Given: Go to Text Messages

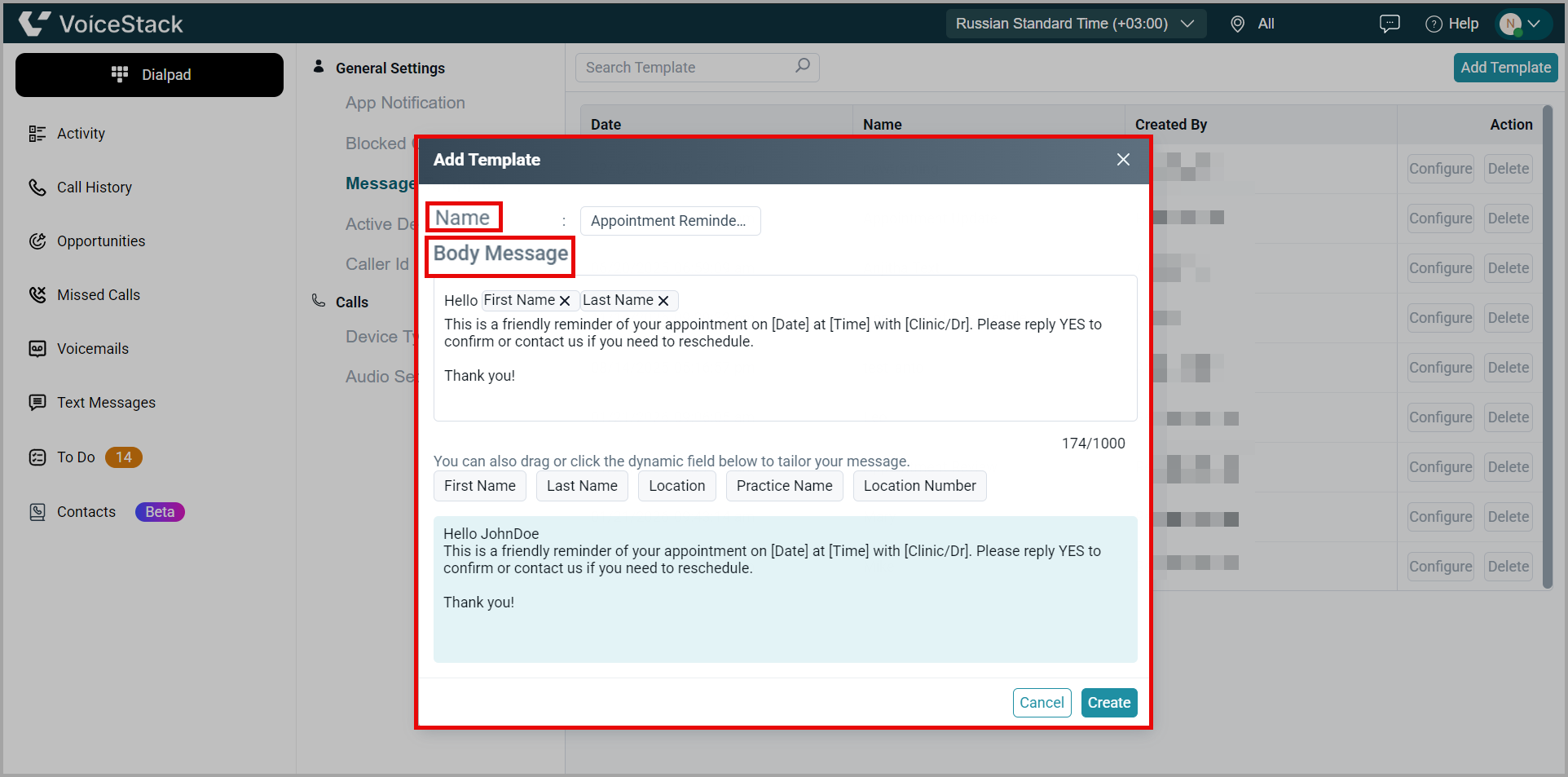Looking at the screenshot, I should point(106,403).
